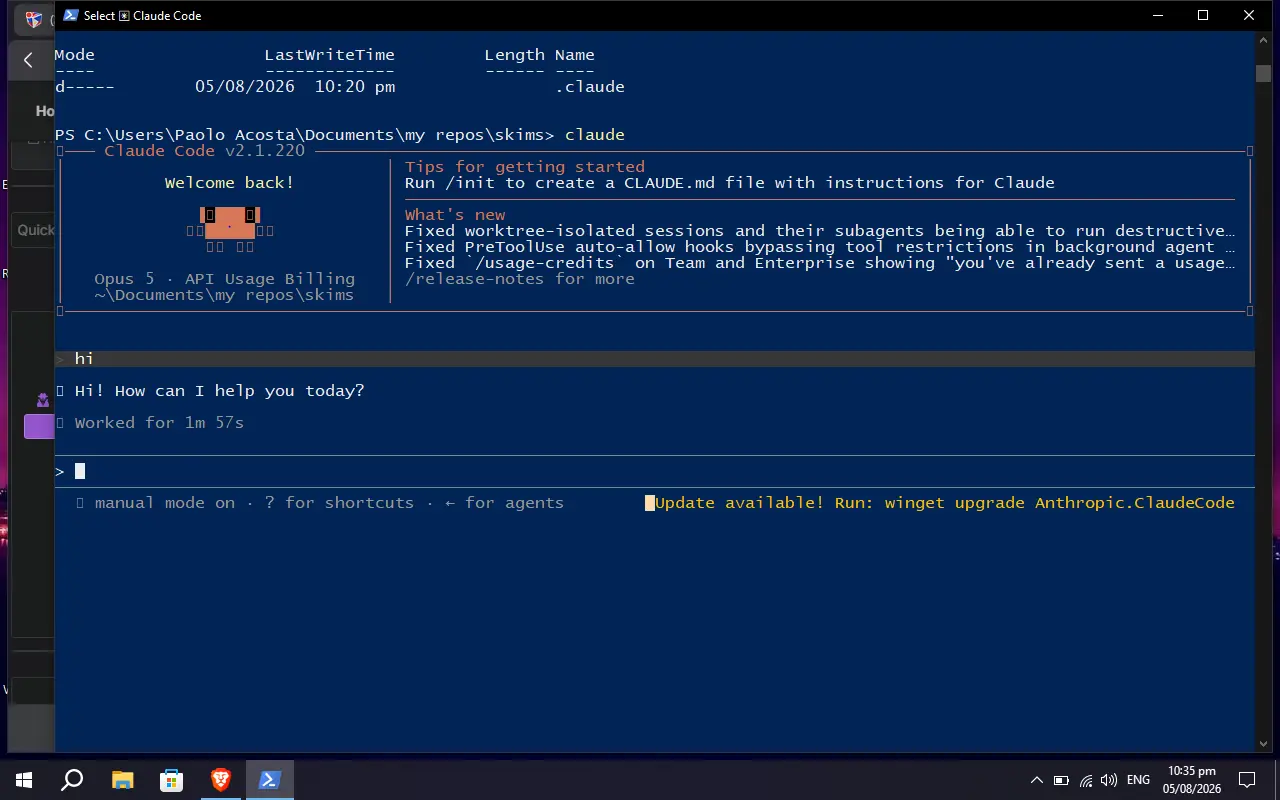Image resolution: width=1280 pixels, height=800 pixels.
Task: Click the '.claude' directory name
Action: click(x=590, y=87)
